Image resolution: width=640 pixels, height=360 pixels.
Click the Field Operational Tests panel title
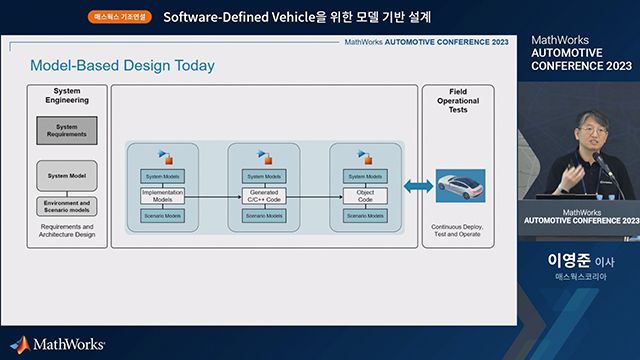coord(458,100)
